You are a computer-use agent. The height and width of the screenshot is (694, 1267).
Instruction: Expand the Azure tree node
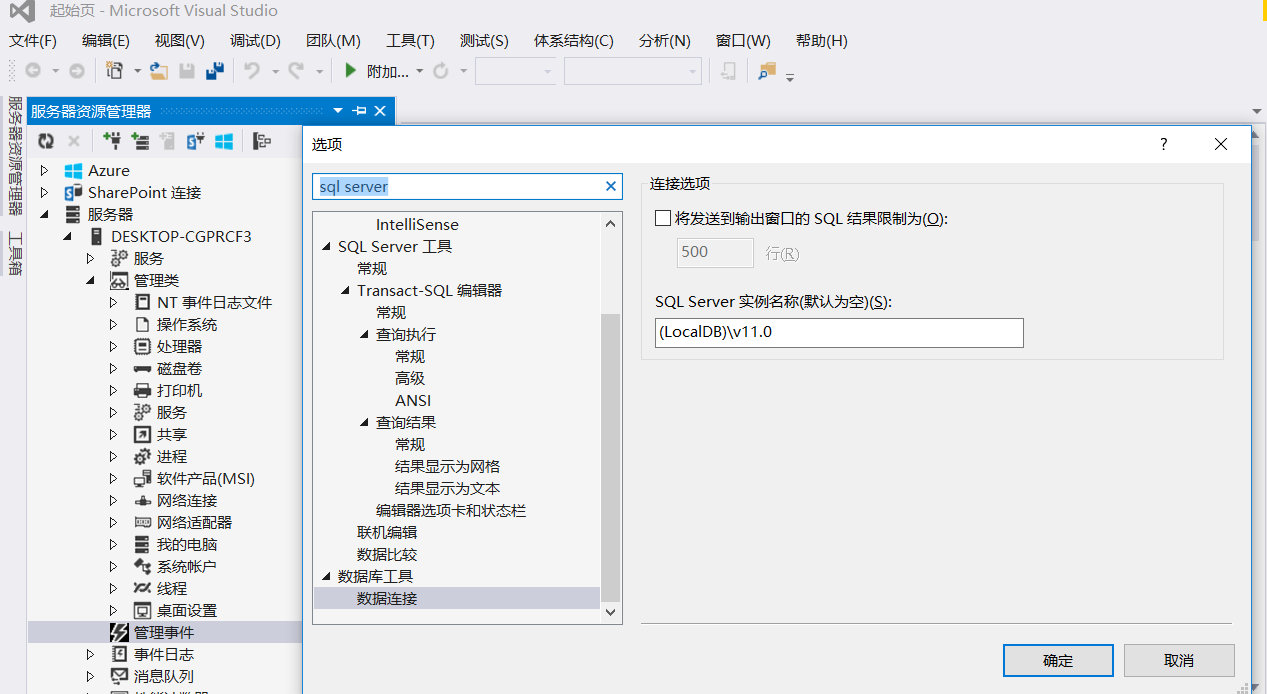point(44,171)
